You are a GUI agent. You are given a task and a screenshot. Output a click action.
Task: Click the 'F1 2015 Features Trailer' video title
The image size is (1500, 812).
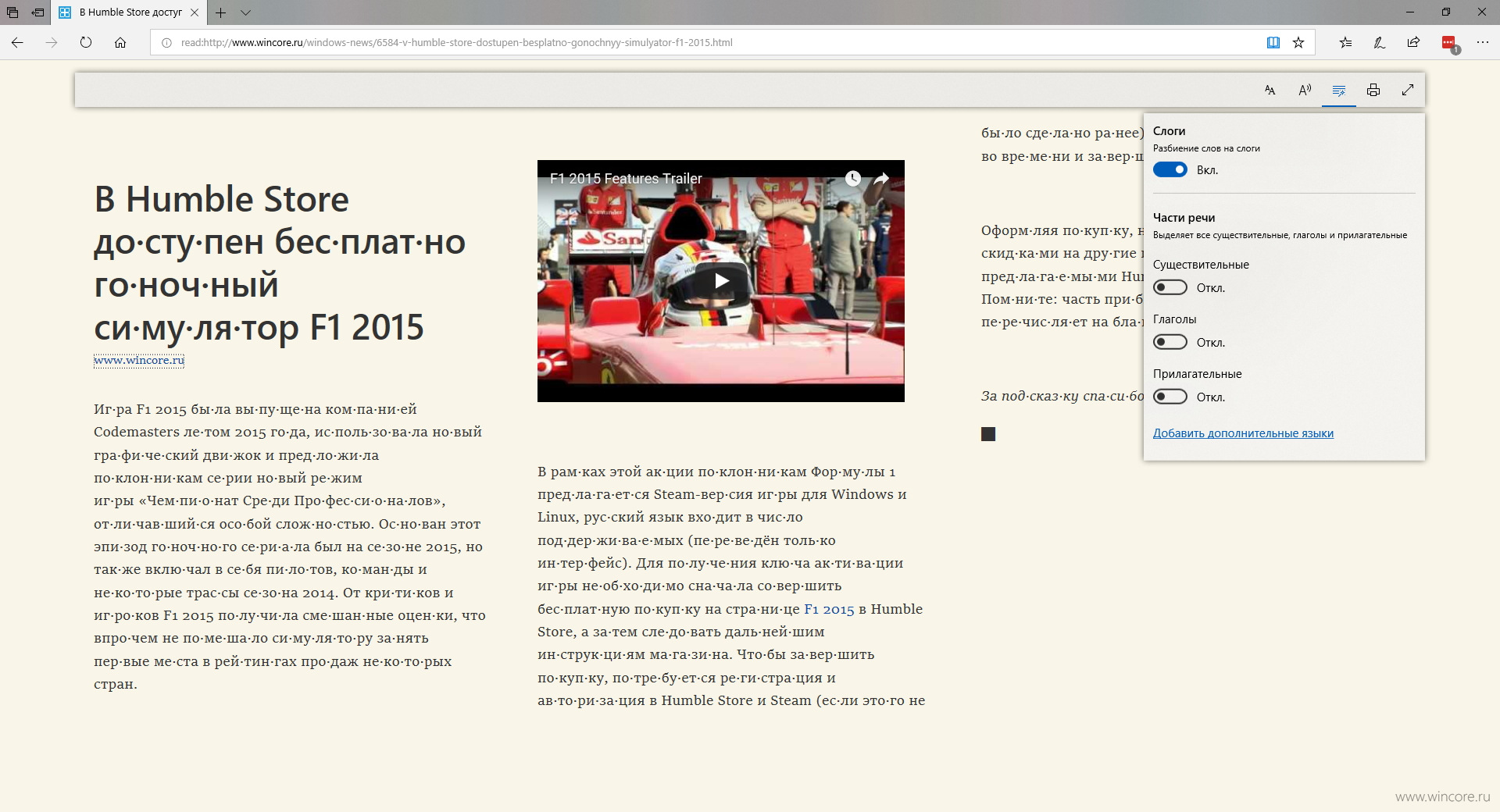click(x=626, y=179)
